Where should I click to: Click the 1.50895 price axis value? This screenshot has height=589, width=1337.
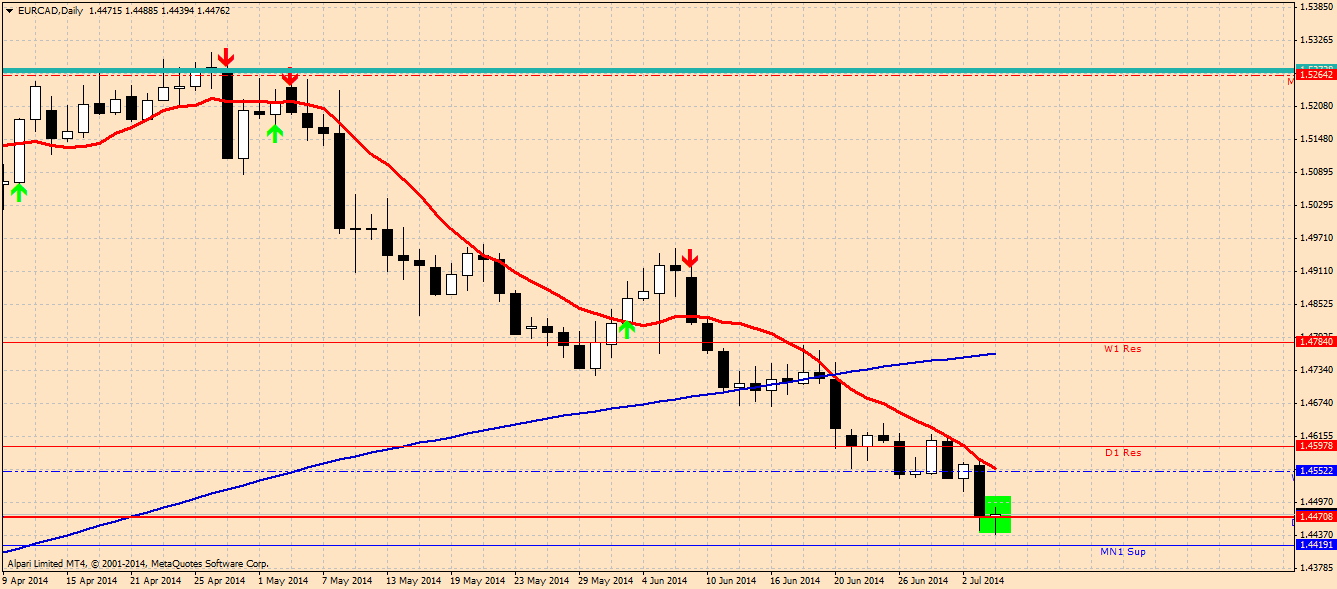click(1315, 172)
